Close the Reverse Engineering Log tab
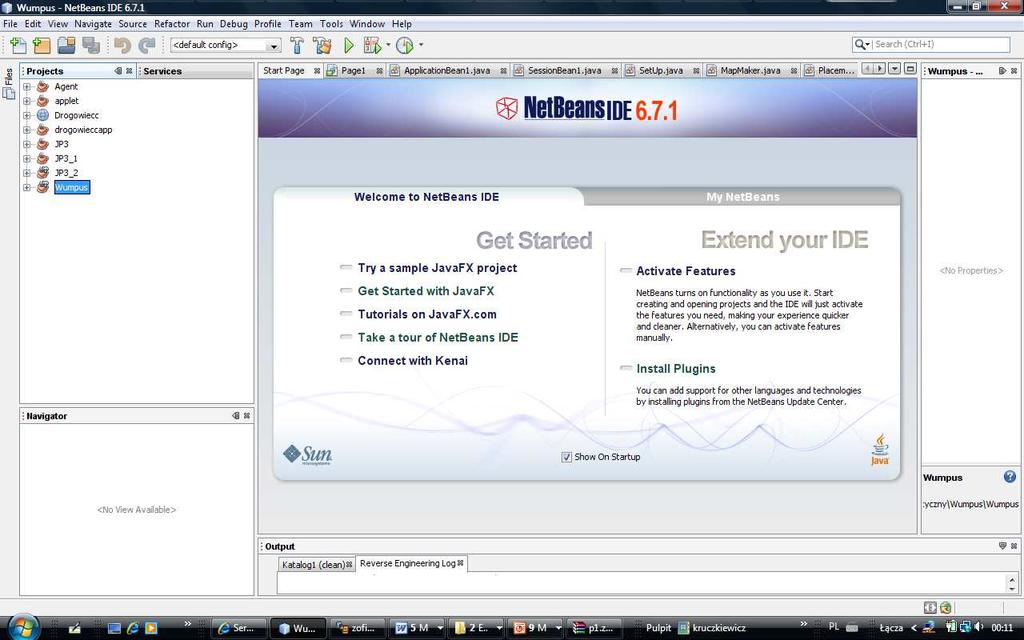1024x640 pixels. click(x=460, y=563)
